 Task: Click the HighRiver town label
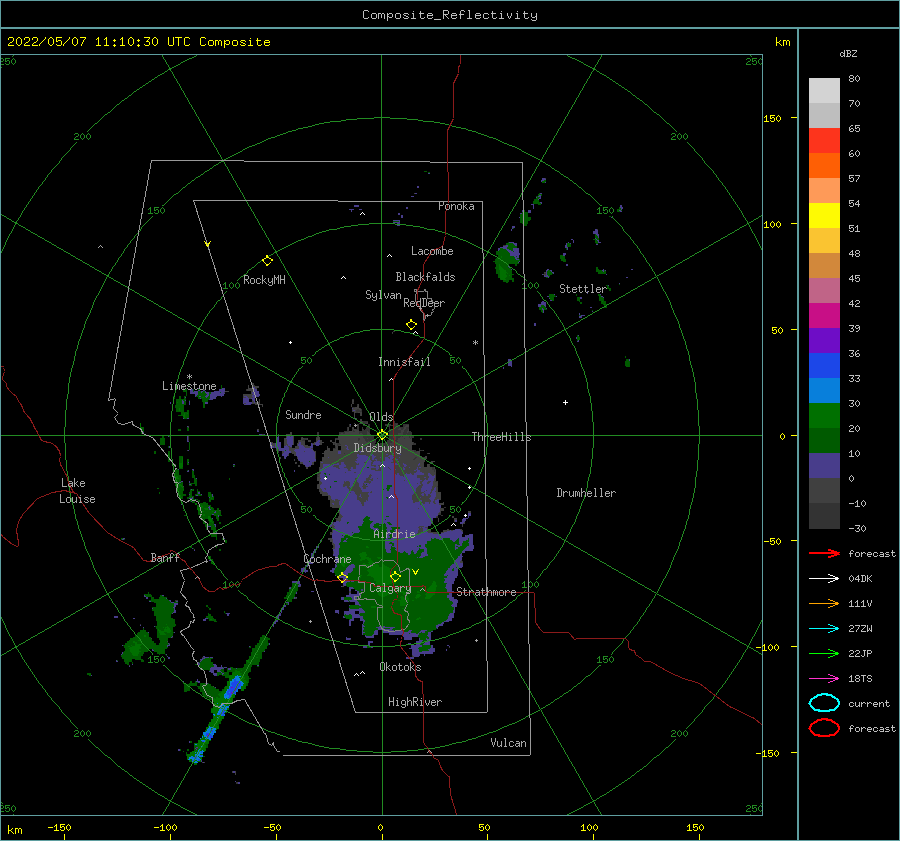[x=415, y=702]
